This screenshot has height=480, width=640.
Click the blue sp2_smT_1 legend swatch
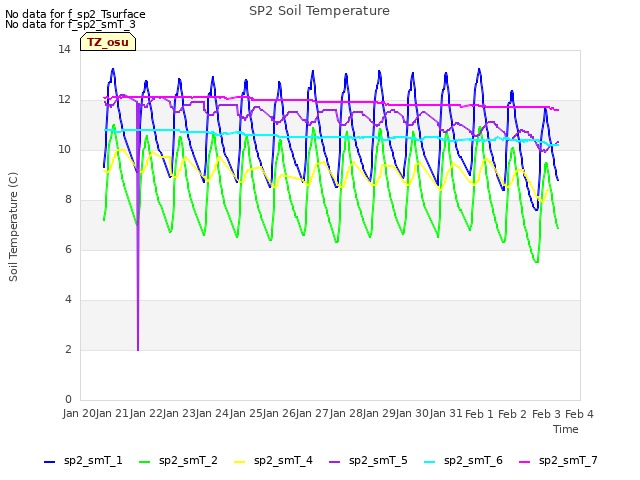click(x=49, y=462)
